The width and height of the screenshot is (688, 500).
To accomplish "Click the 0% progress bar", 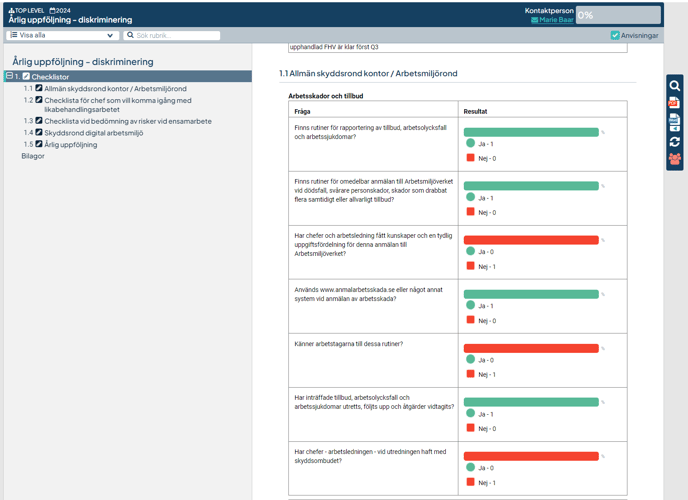I will coord(617,15).
